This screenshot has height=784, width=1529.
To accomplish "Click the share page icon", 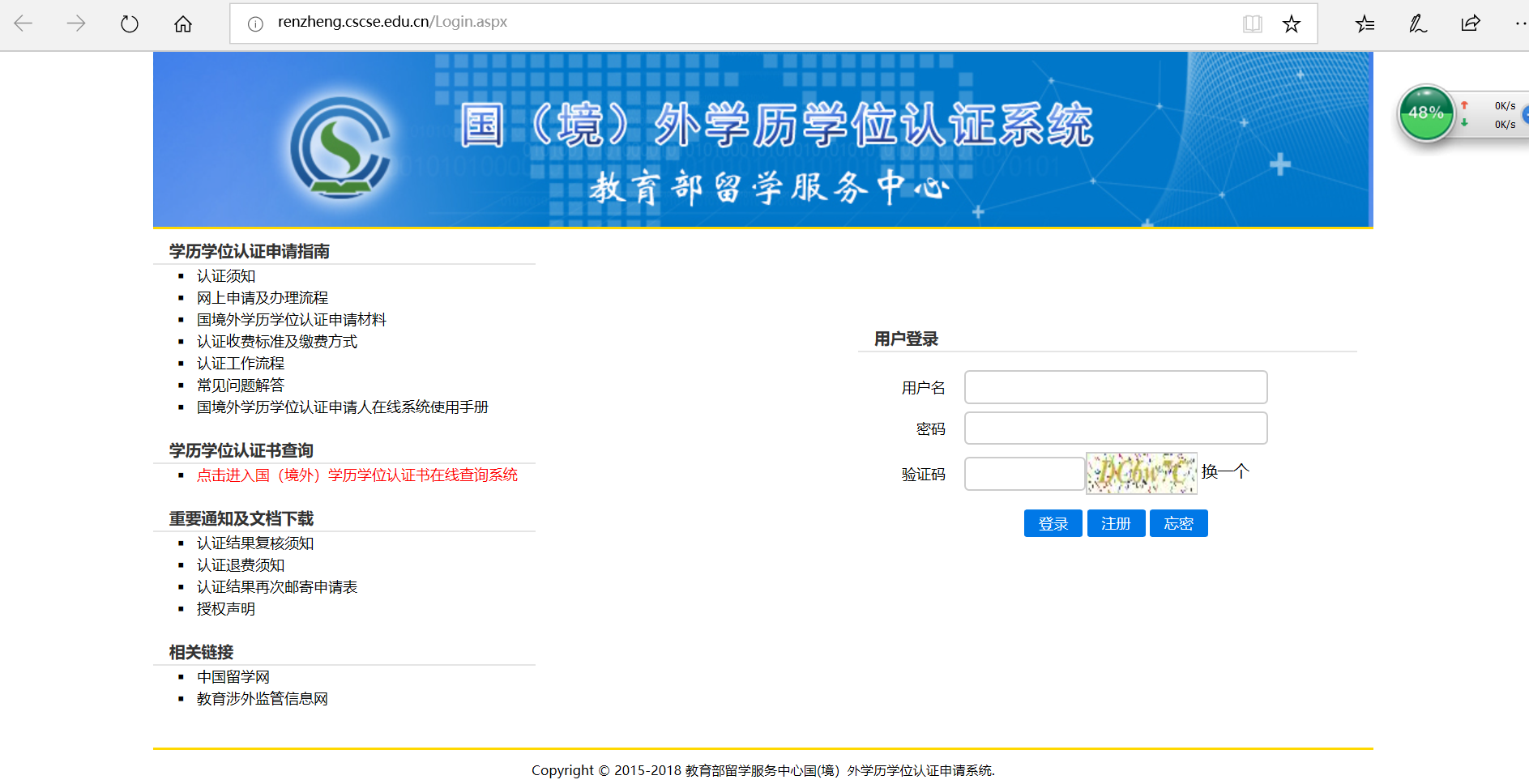I will click(1471, 23).
